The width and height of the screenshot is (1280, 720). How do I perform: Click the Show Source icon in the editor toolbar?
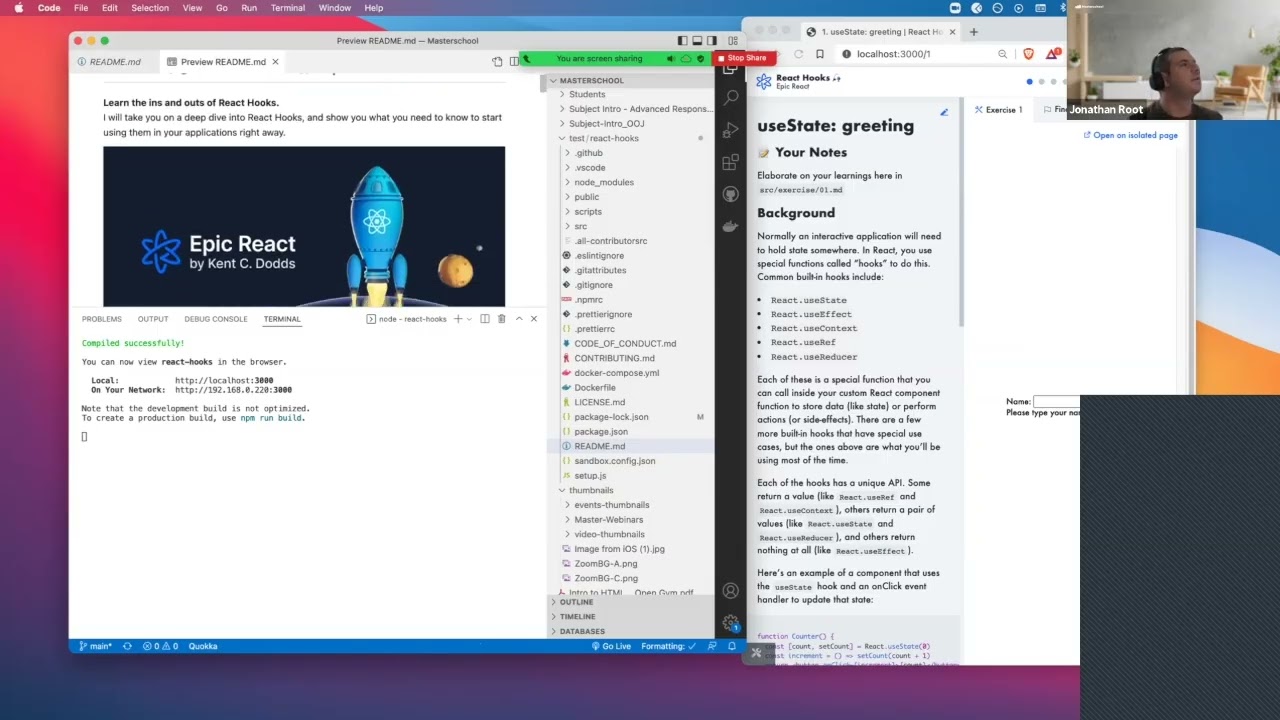click(497, 62)
